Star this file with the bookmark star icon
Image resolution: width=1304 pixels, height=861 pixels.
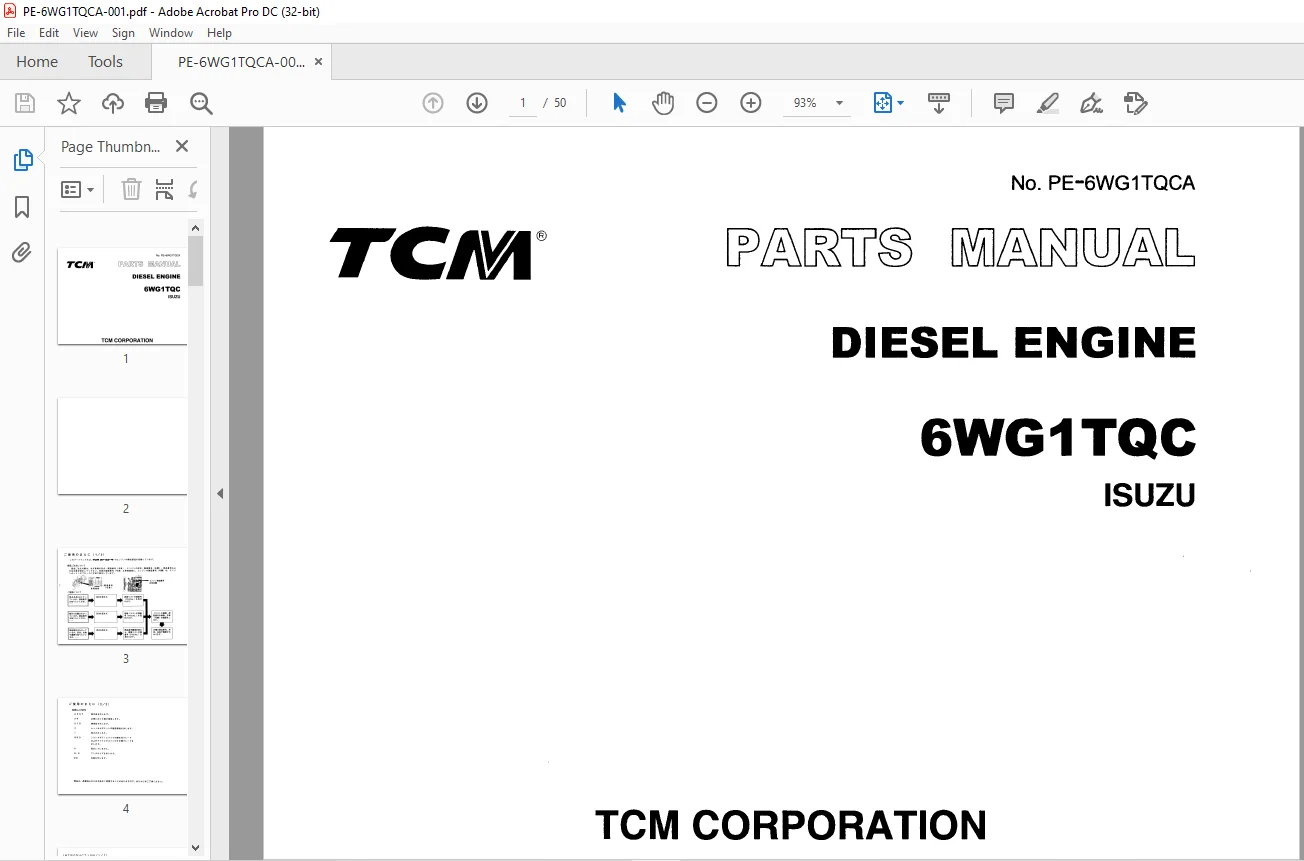69,103
